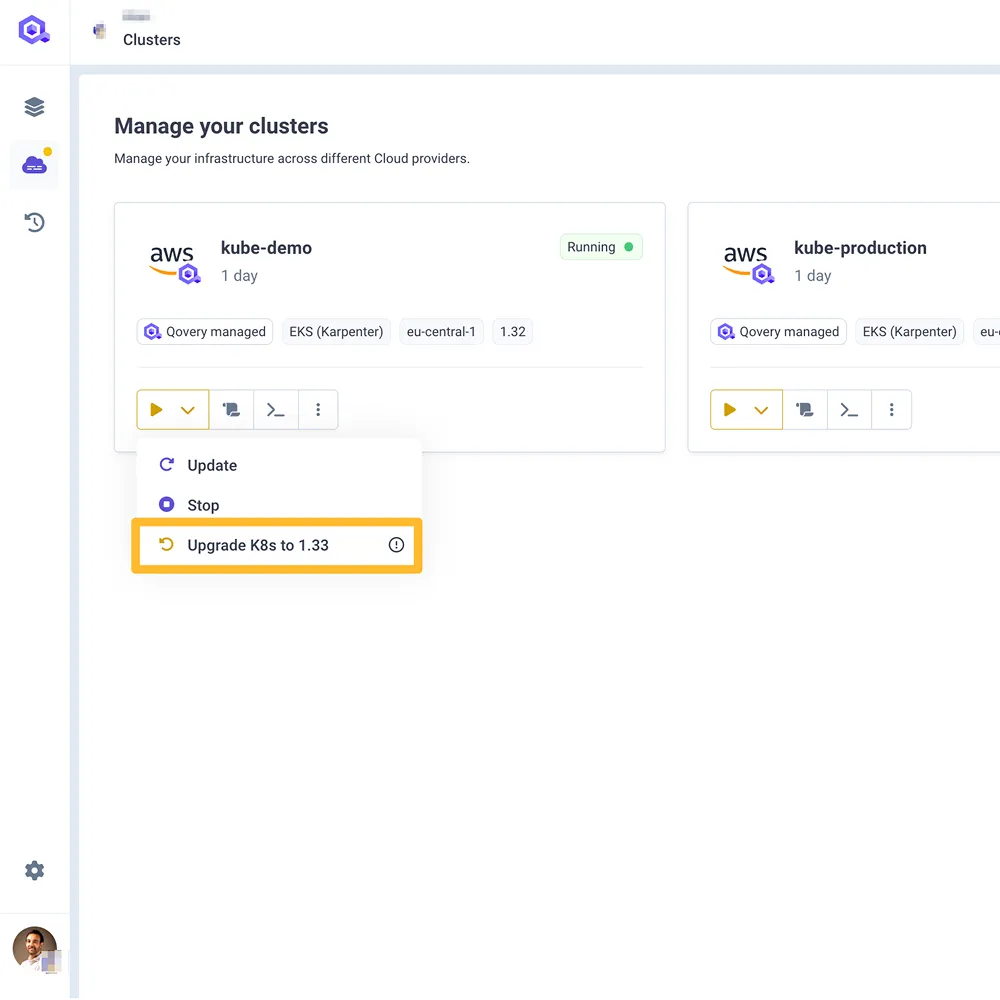The height and width of the screenshot is (1000, 1000).
Task: Click kube-demo 1 day age text
Action: tap(239, 276)
